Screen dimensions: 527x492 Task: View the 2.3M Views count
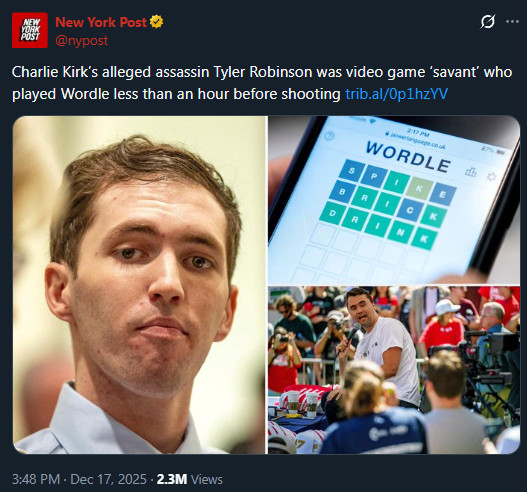(x=190, y=479)
